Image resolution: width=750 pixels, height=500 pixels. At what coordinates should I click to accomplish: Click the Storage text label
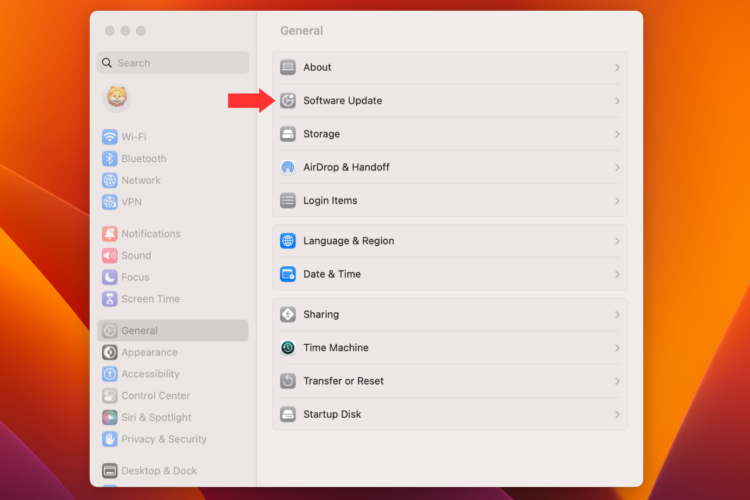click(321, 134)
